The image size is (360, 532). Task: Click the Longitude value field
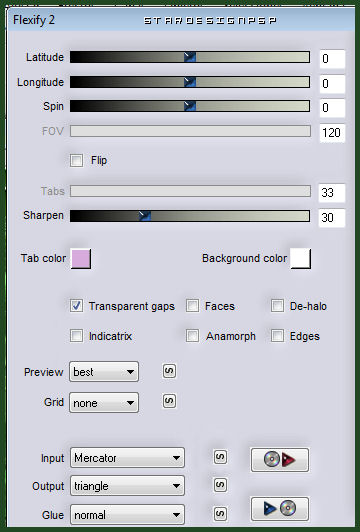pos(332,83)
